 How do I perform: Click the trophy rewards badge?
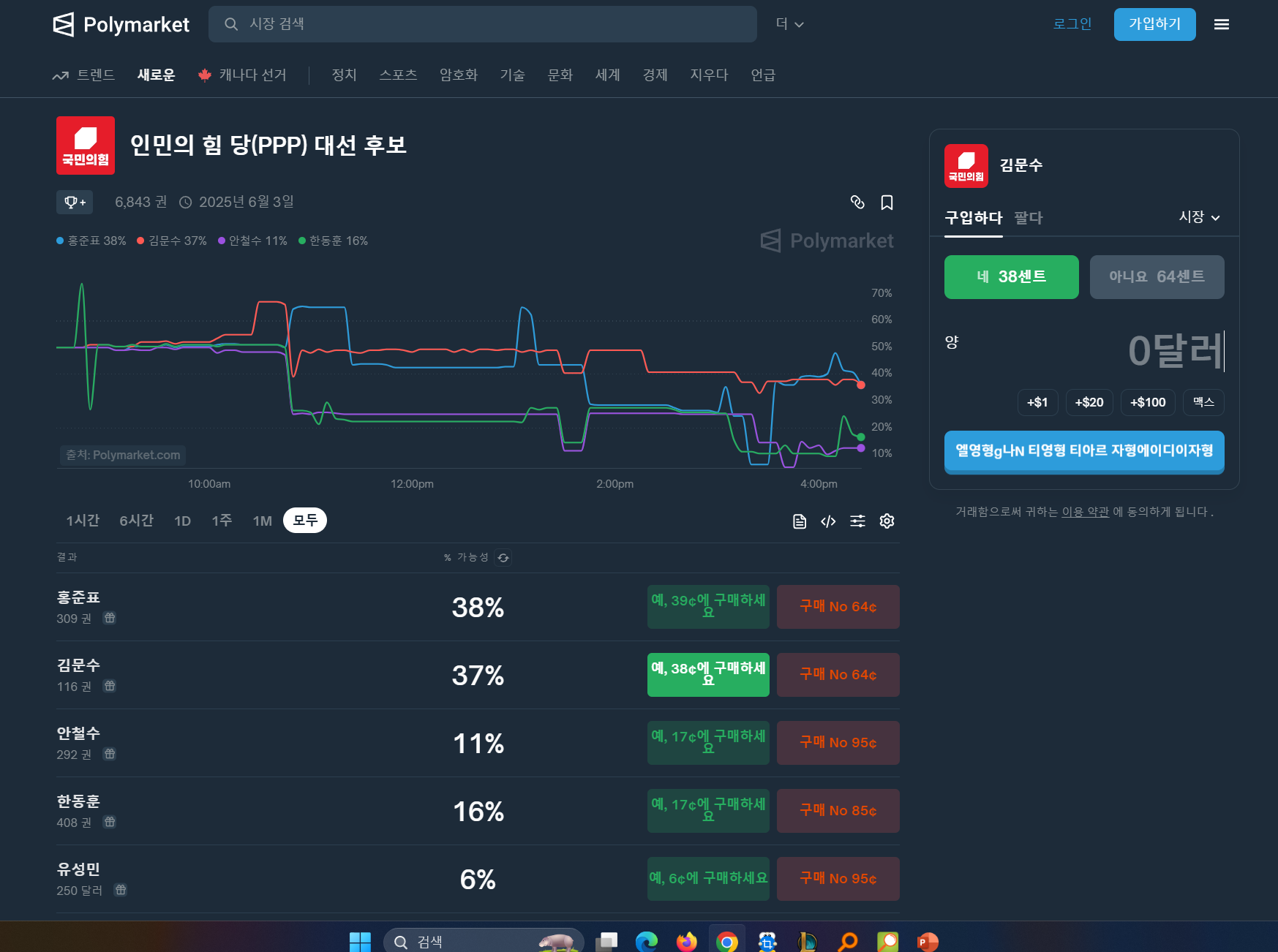click(x=75, y=202)
